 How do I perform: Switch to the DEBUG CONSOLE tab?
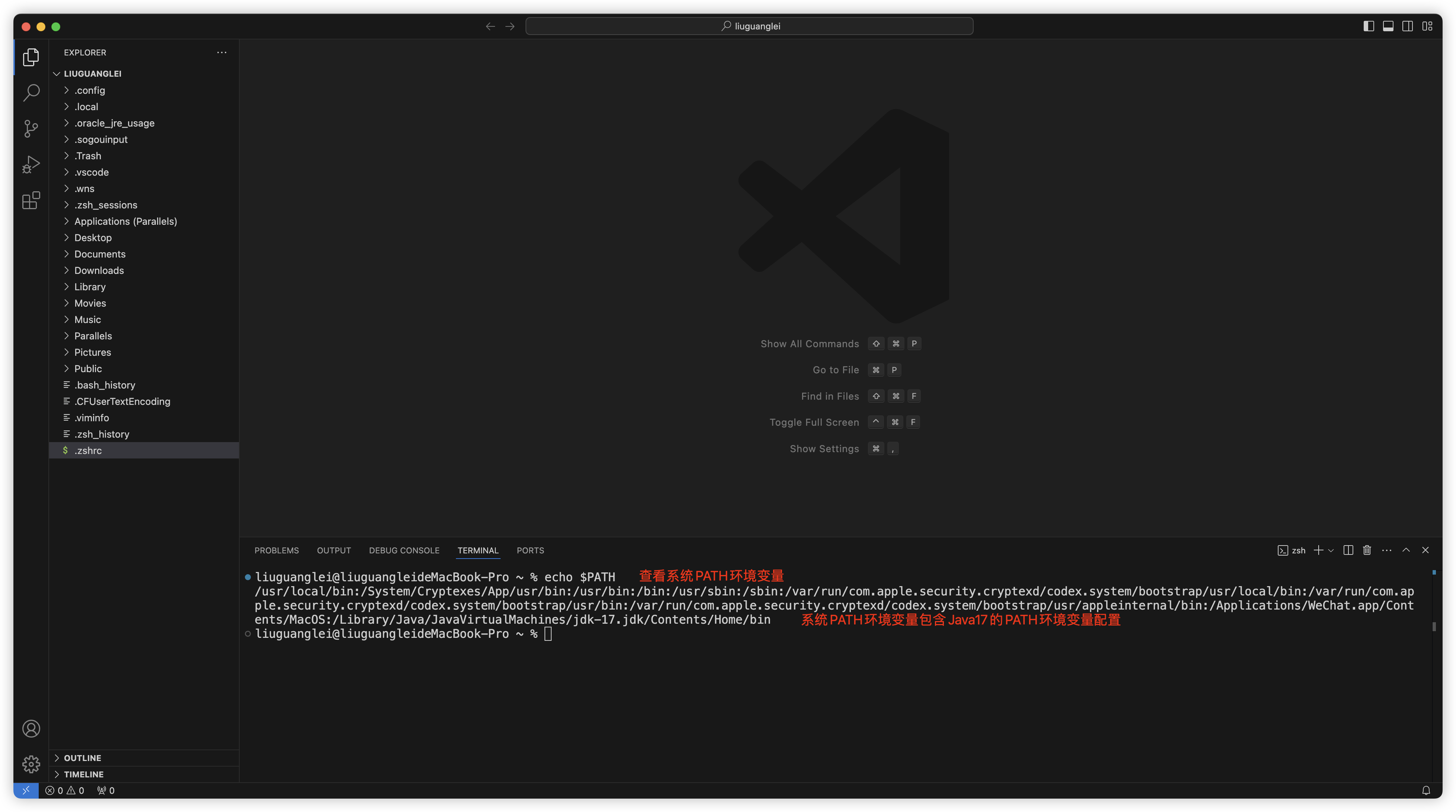403,550
